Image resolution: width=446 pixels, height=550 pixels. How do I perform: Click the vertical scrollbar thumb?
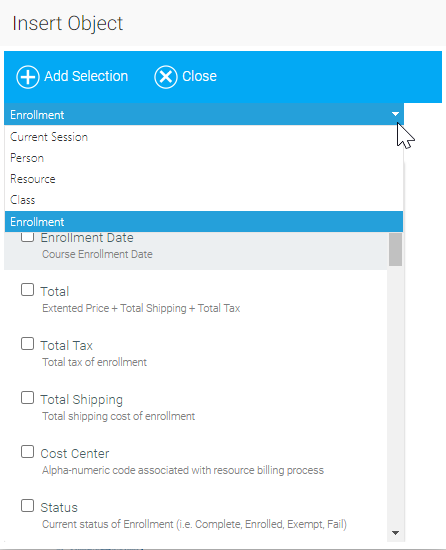click(395, 249)
